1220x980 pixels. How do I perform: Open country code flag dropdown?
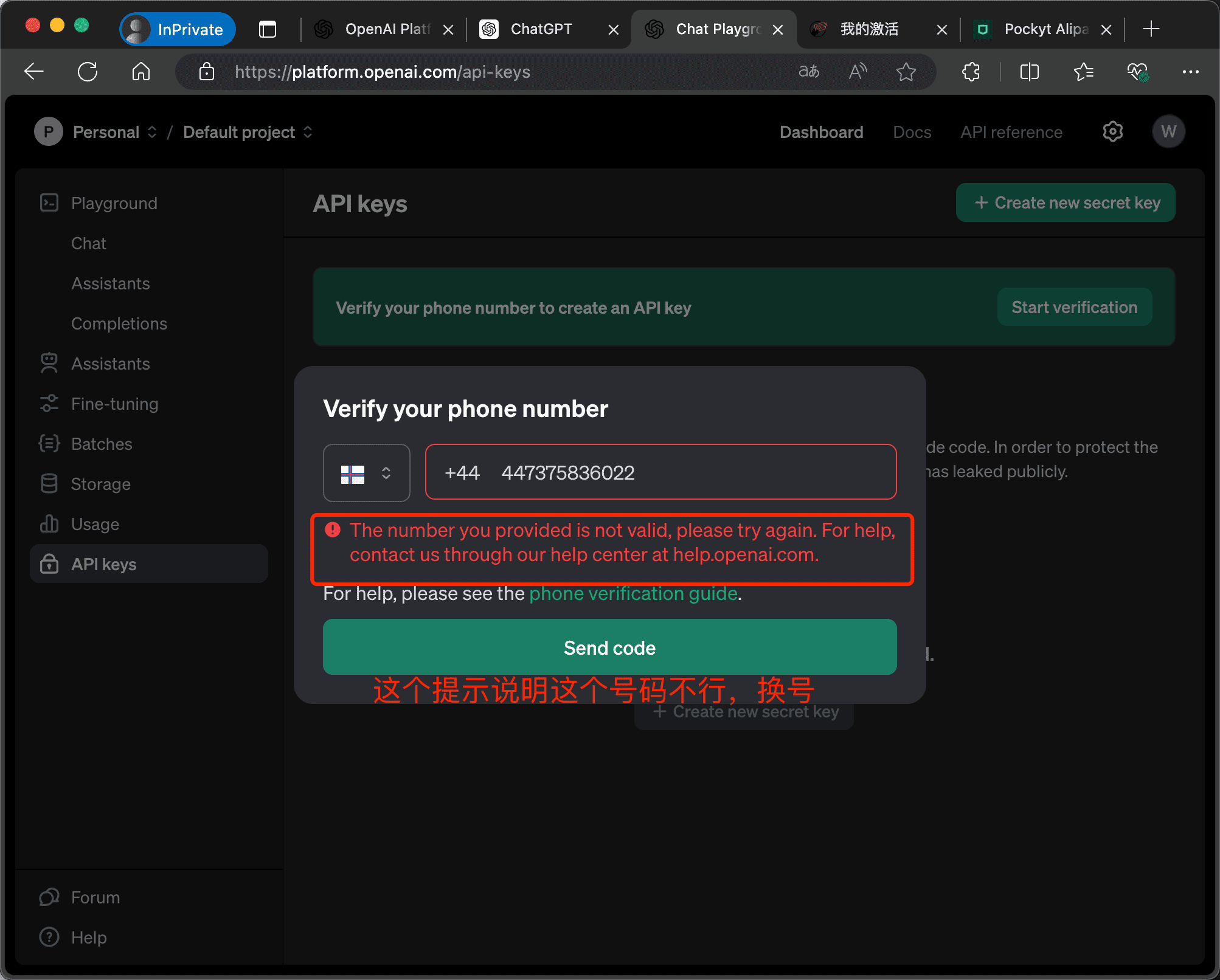point(366,473)
